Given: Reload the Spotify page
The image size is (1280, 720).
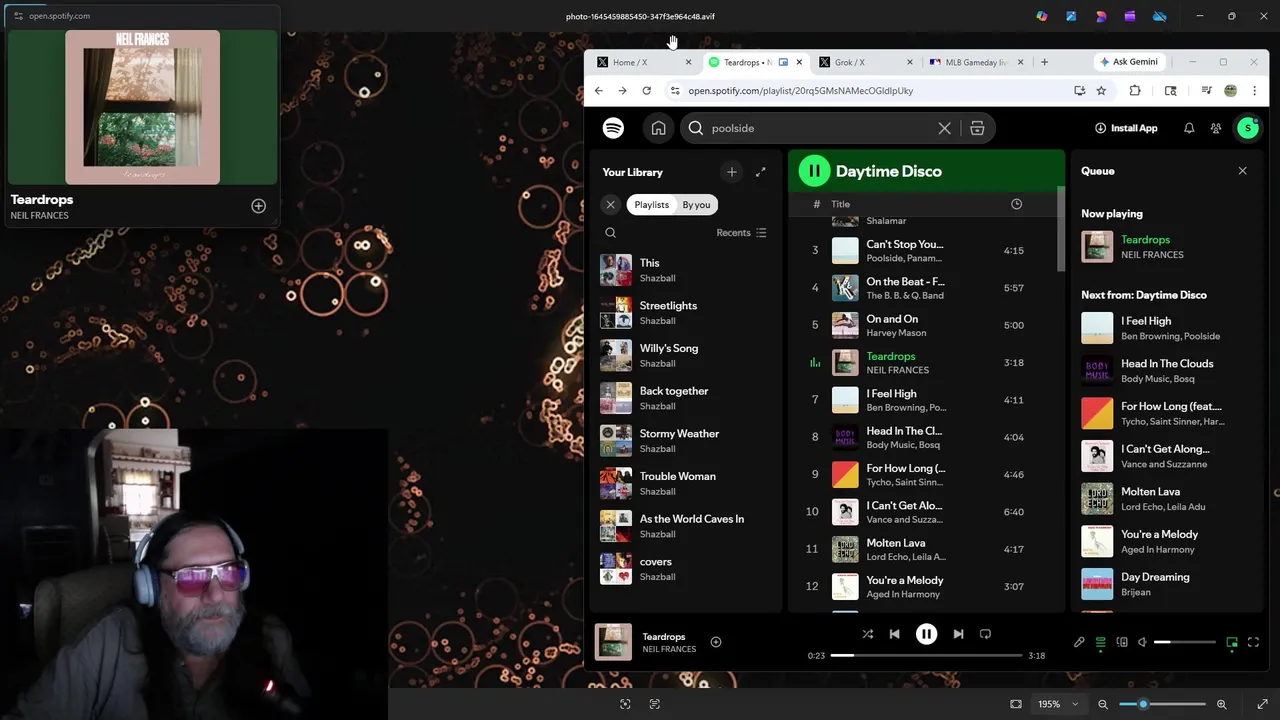Looking at the screenshot, I should (x=646, y=91).
